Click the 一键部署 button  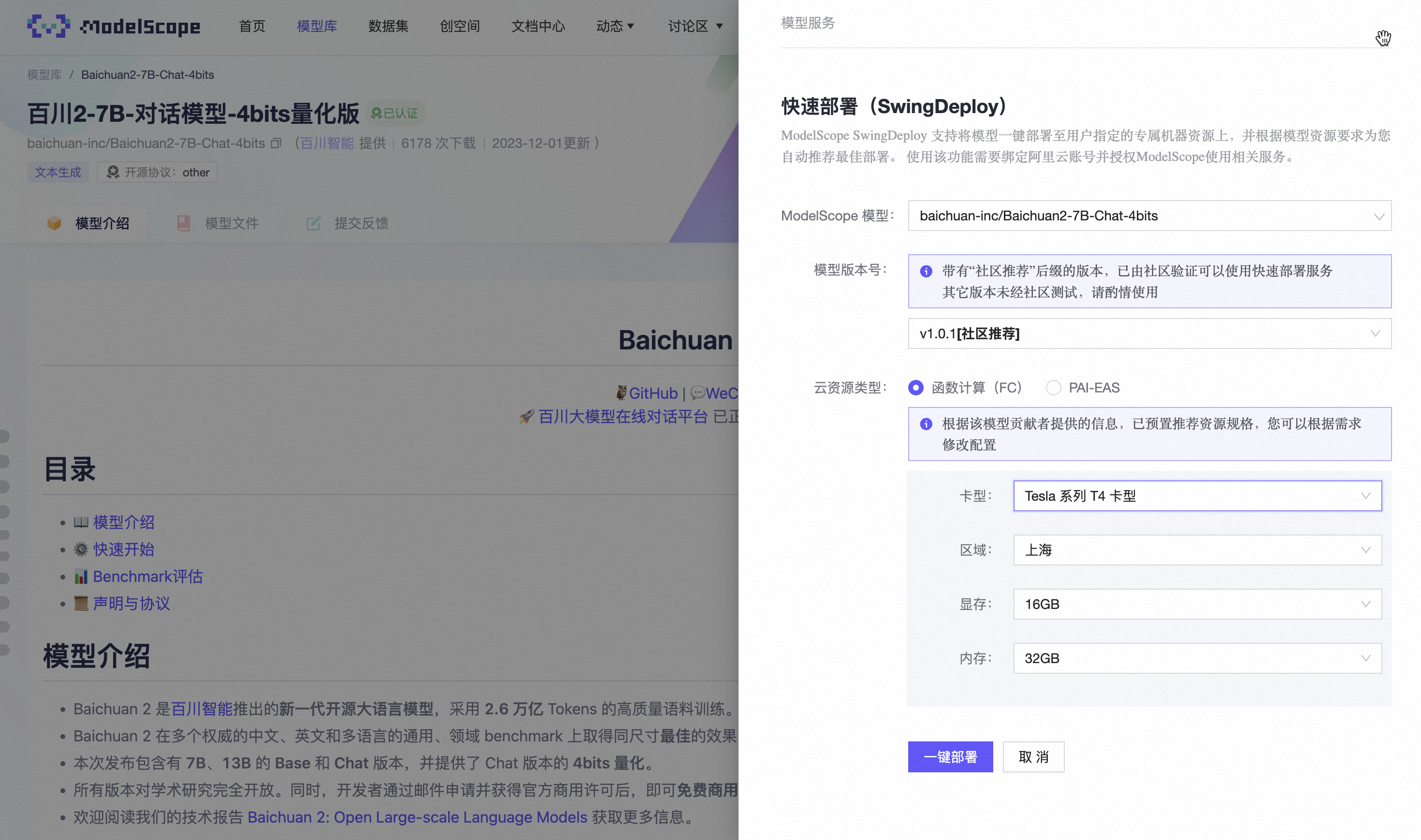pos(950,757)
